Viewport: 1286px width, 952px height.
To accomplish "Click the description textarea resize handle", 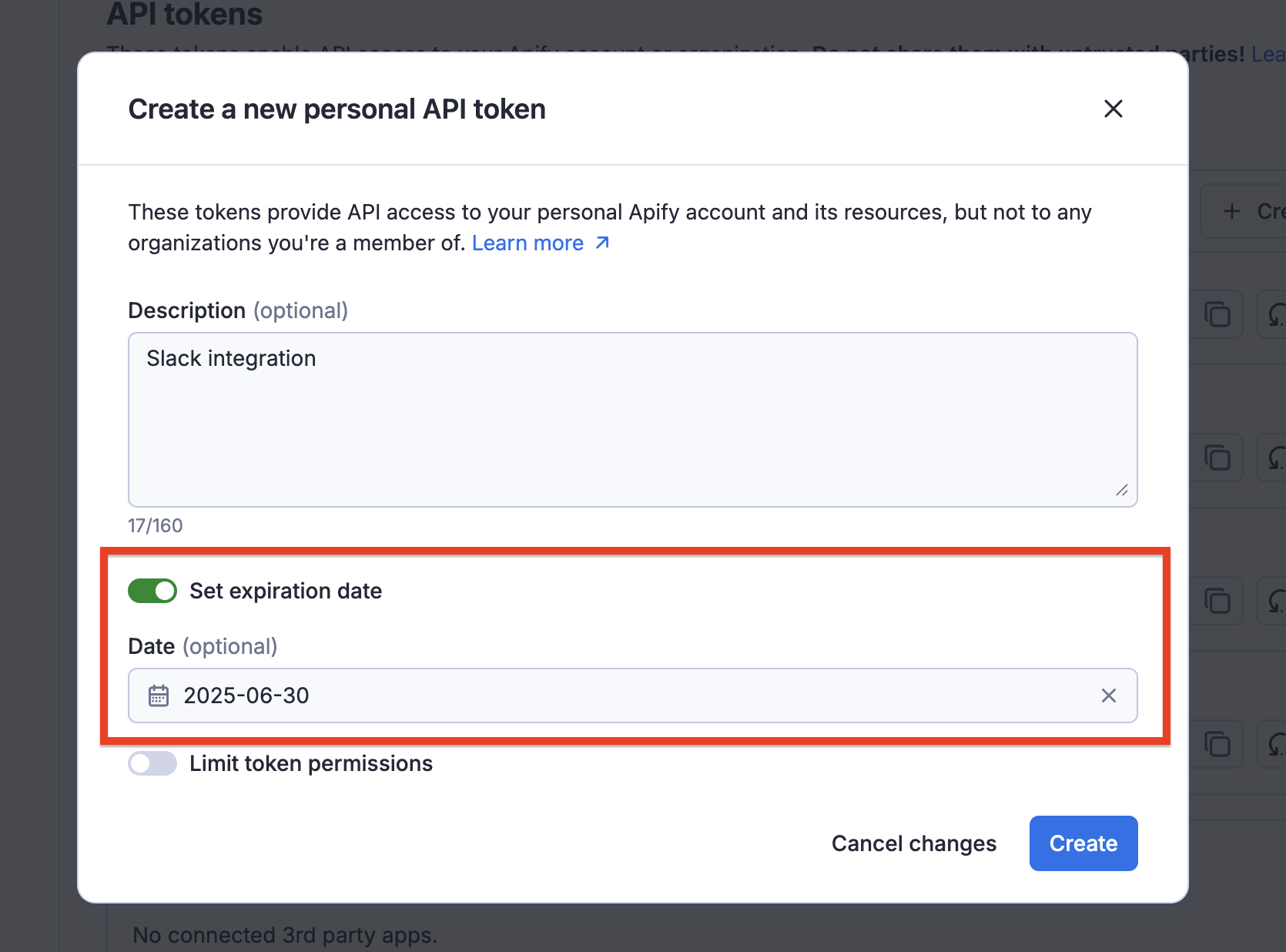I will pyautogui.click(x=1123, y=491).
